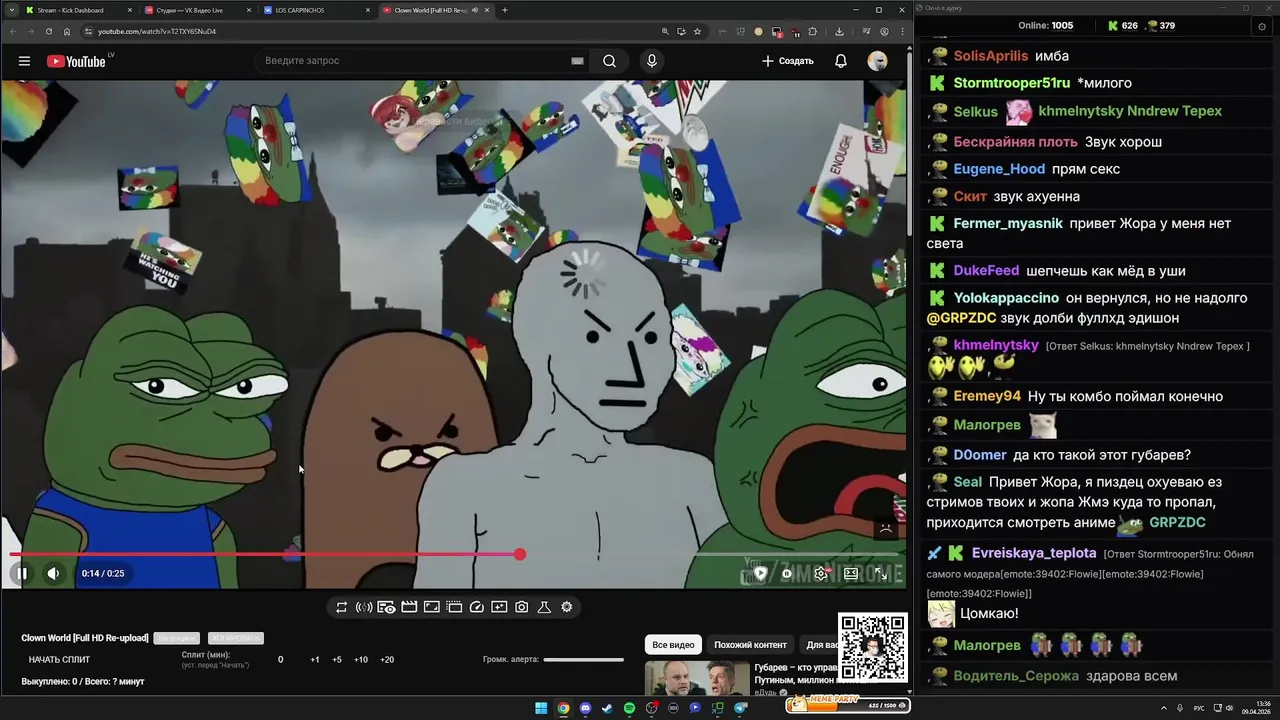Click the plus-screen icon in the extension toolbar
This screenshot has width=1280, height=720.
tap(499, 607)
